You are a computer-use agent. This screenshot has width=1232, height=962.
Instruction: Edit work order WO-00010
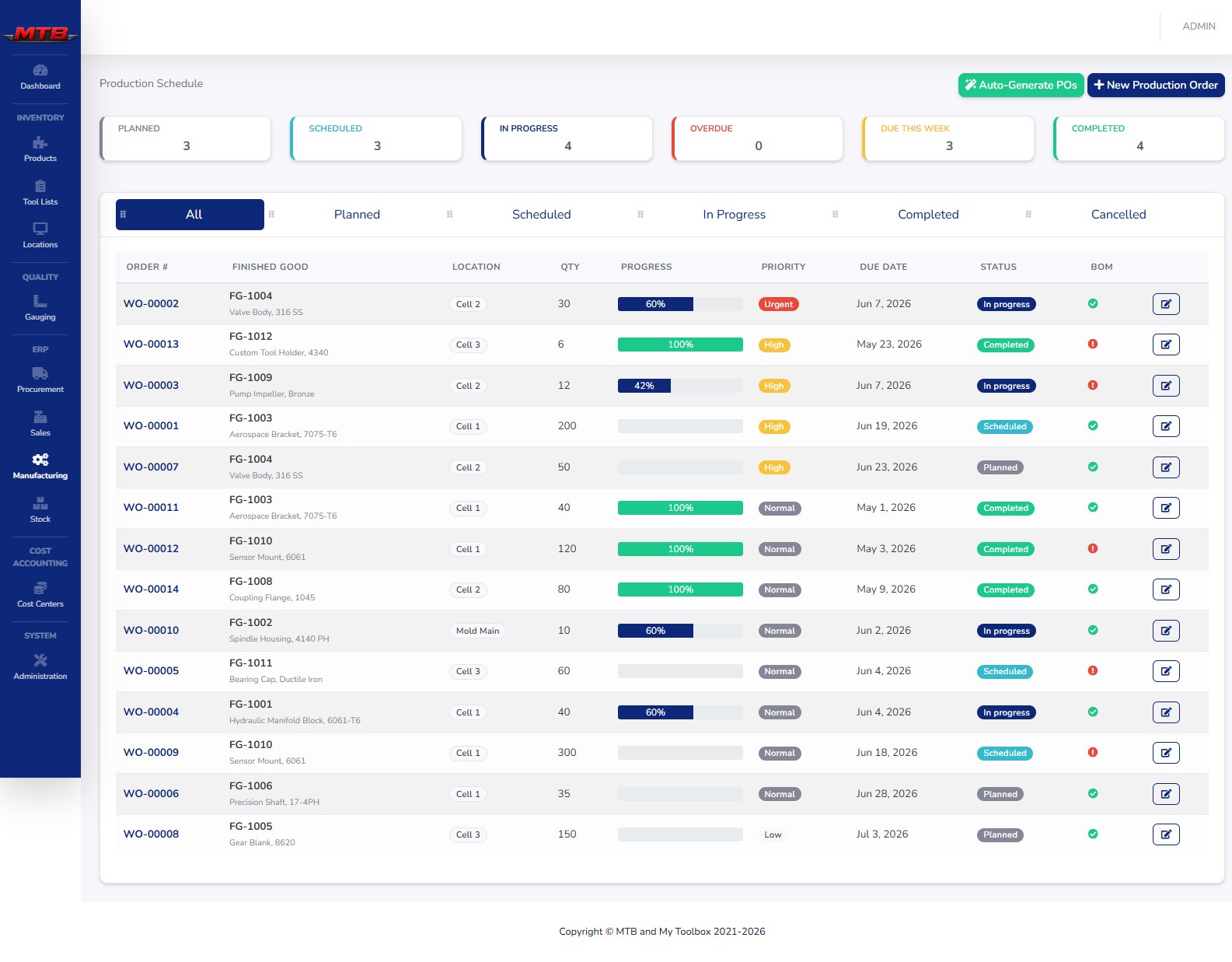[x=1166, y=631]
